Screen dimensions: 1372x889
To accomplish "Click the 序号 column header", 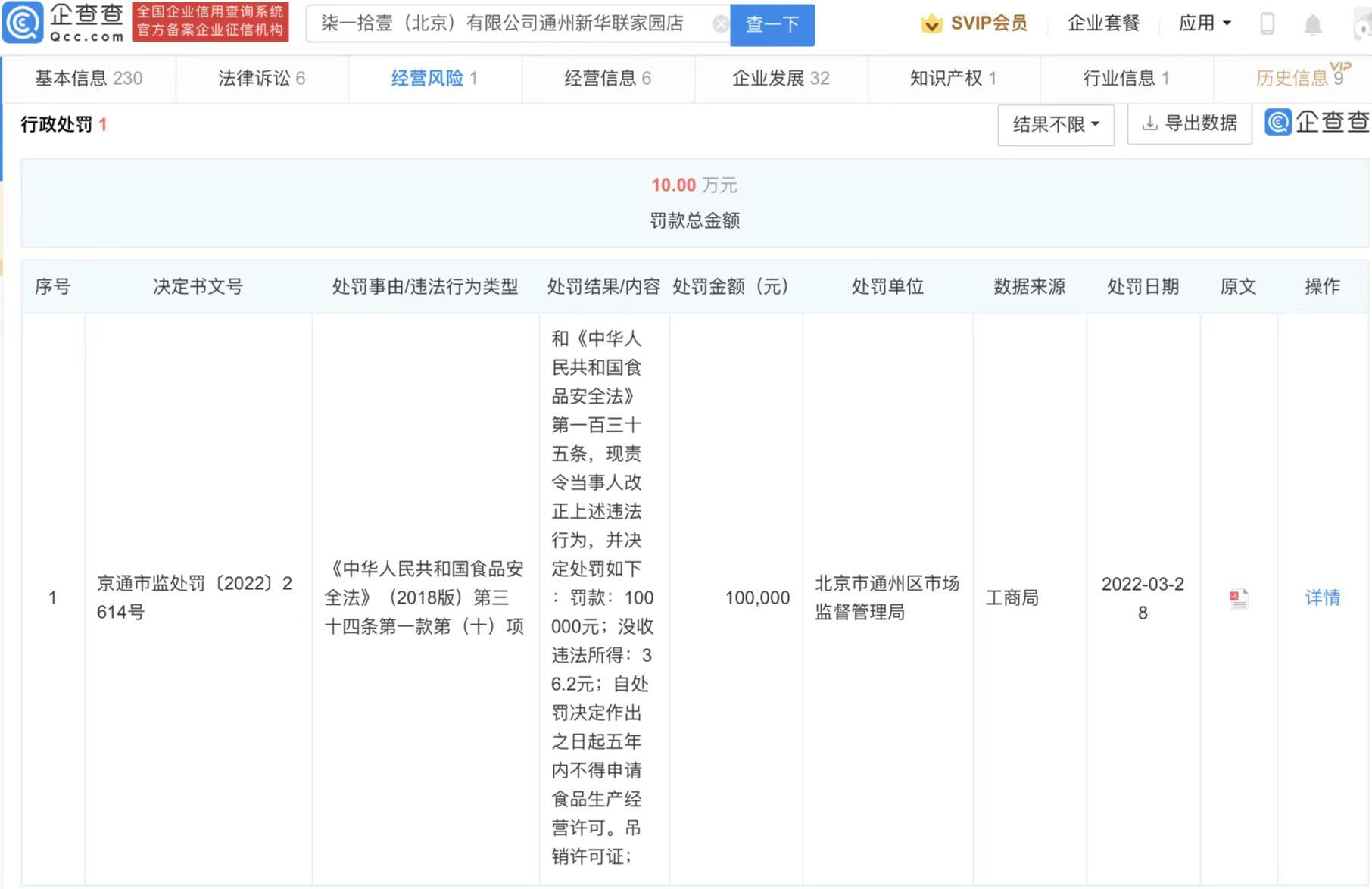I will click(x=52, y=286).
